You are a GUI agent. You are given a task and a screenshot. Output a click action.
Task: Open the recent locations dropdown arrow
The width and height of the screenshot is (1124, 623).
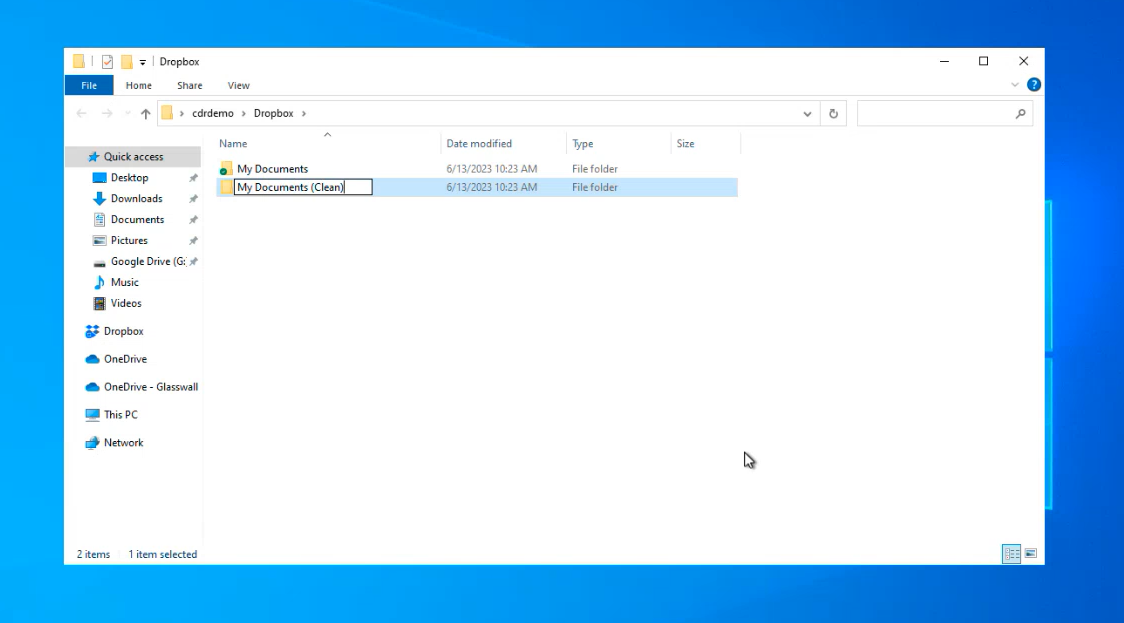point(128,113)
